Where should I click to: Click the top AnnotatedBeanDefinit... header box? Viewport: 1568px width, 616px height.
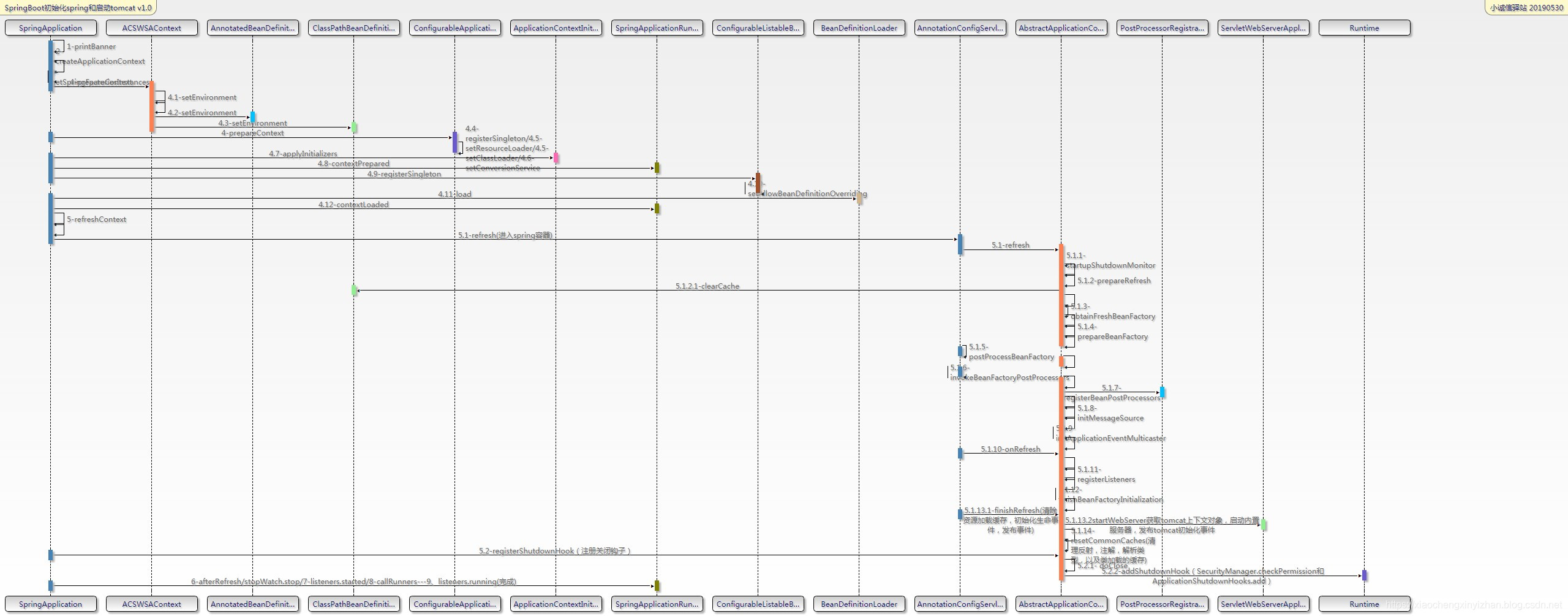tap(252, 28)
